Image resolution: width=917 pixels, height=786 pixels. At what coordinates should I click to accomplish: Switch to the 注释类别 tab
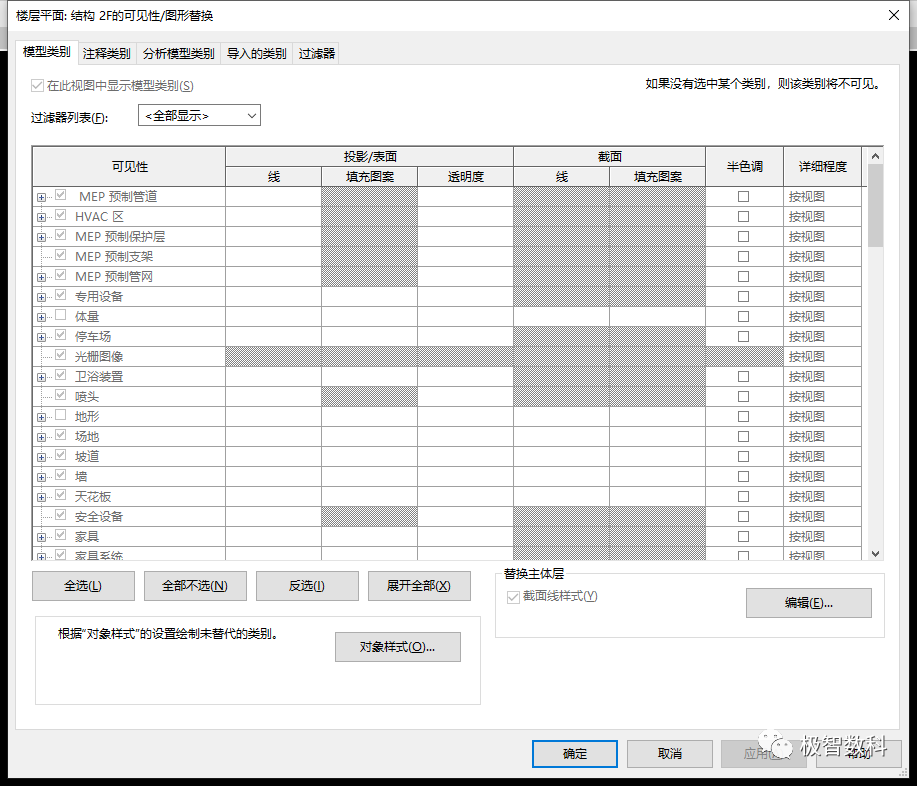[106, 53]
